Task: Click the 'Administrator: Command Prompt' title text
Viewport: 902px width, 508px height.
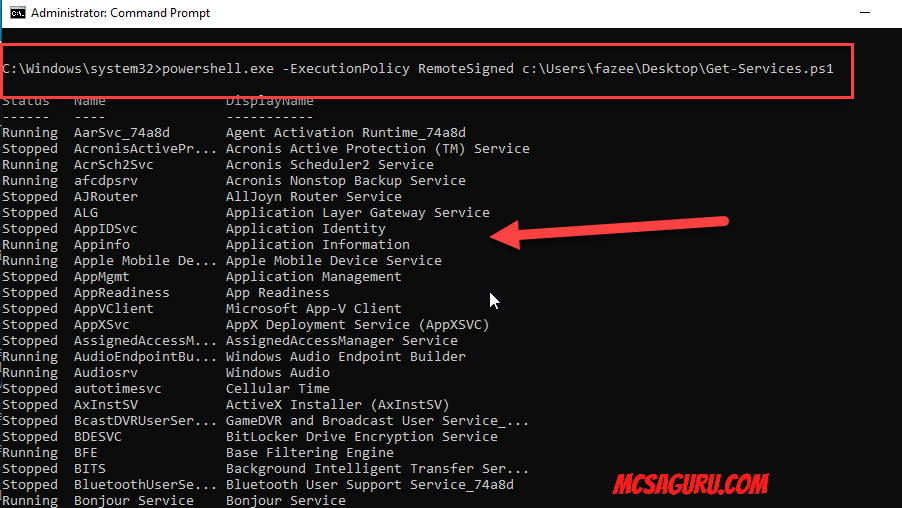Action: [x=120, y=13]
